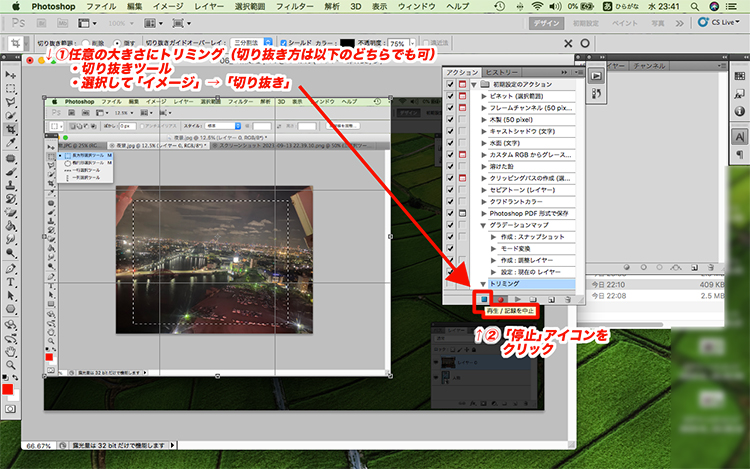This screenshot has height=469, width=750.
Task: Open the Character panel icon
Action: 739,137
